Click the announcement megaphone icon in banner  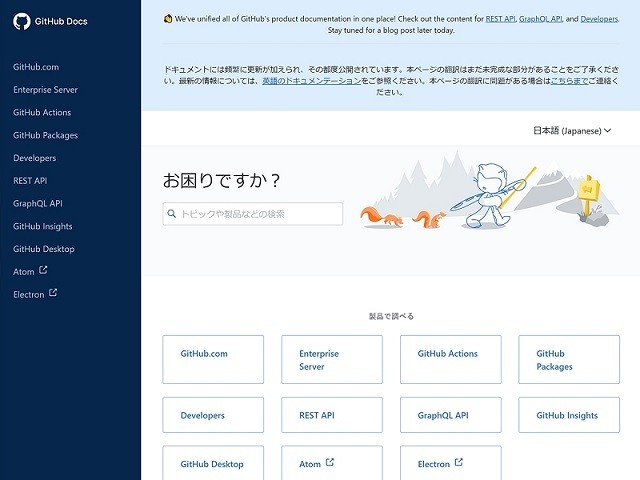point(168,19)
